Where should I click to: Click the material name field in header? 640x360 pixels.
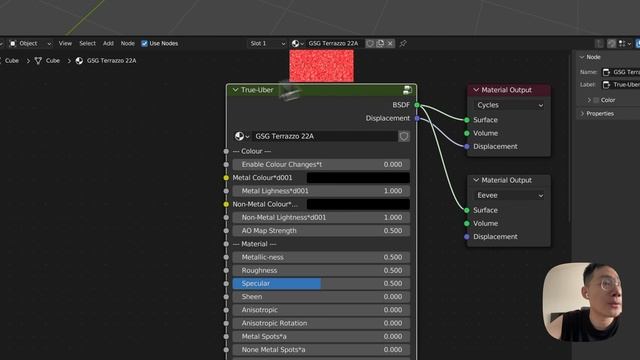[x=334, y=43]
